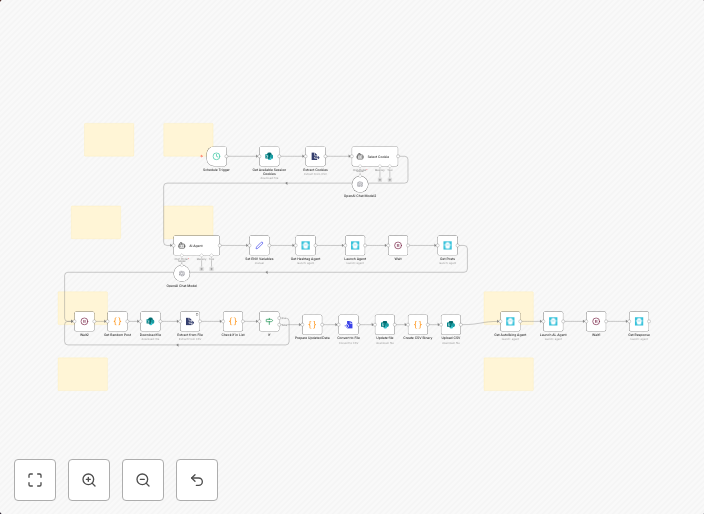Zoom in on the workflow canvas
The image size is (704, 514).
[89, 480]
